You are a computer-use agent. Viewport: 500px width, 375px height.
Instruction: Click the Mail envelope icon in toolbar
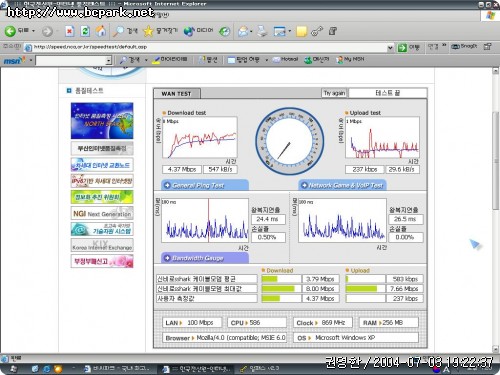click(243, 31)
